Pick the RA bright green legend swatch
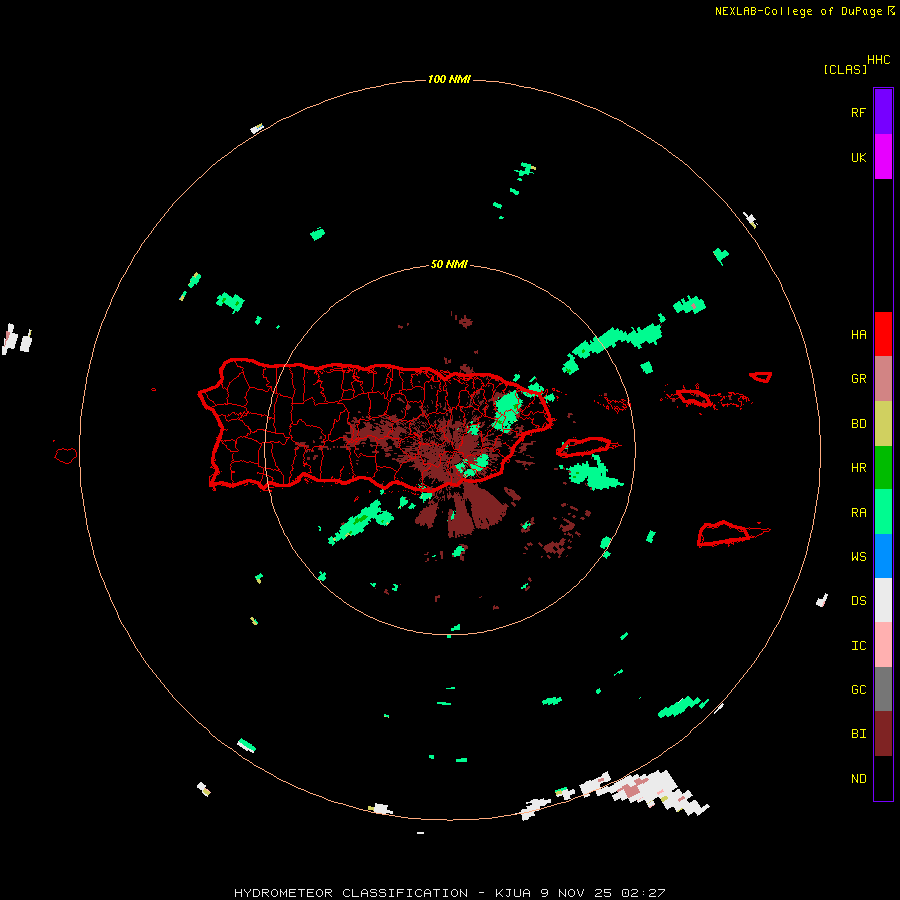900x900 pixels. (x=883, y=512)
